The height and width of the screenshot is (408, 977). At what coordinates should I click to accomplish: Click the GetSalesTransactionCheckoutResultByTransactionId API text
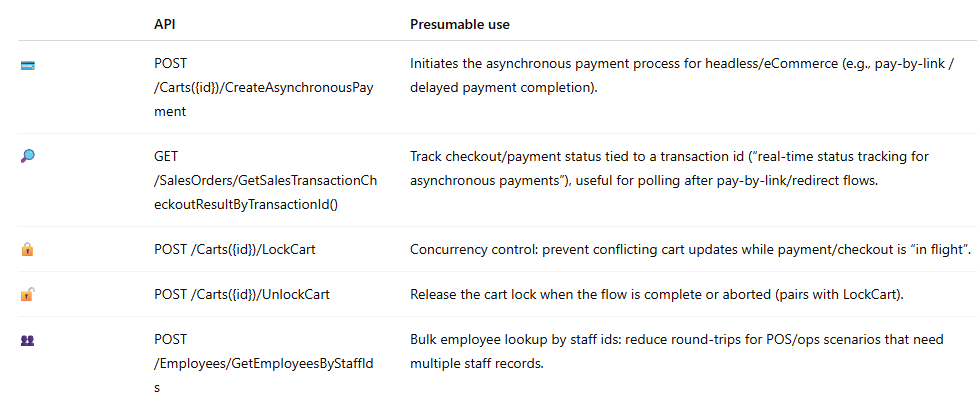(x=265, y=180)
